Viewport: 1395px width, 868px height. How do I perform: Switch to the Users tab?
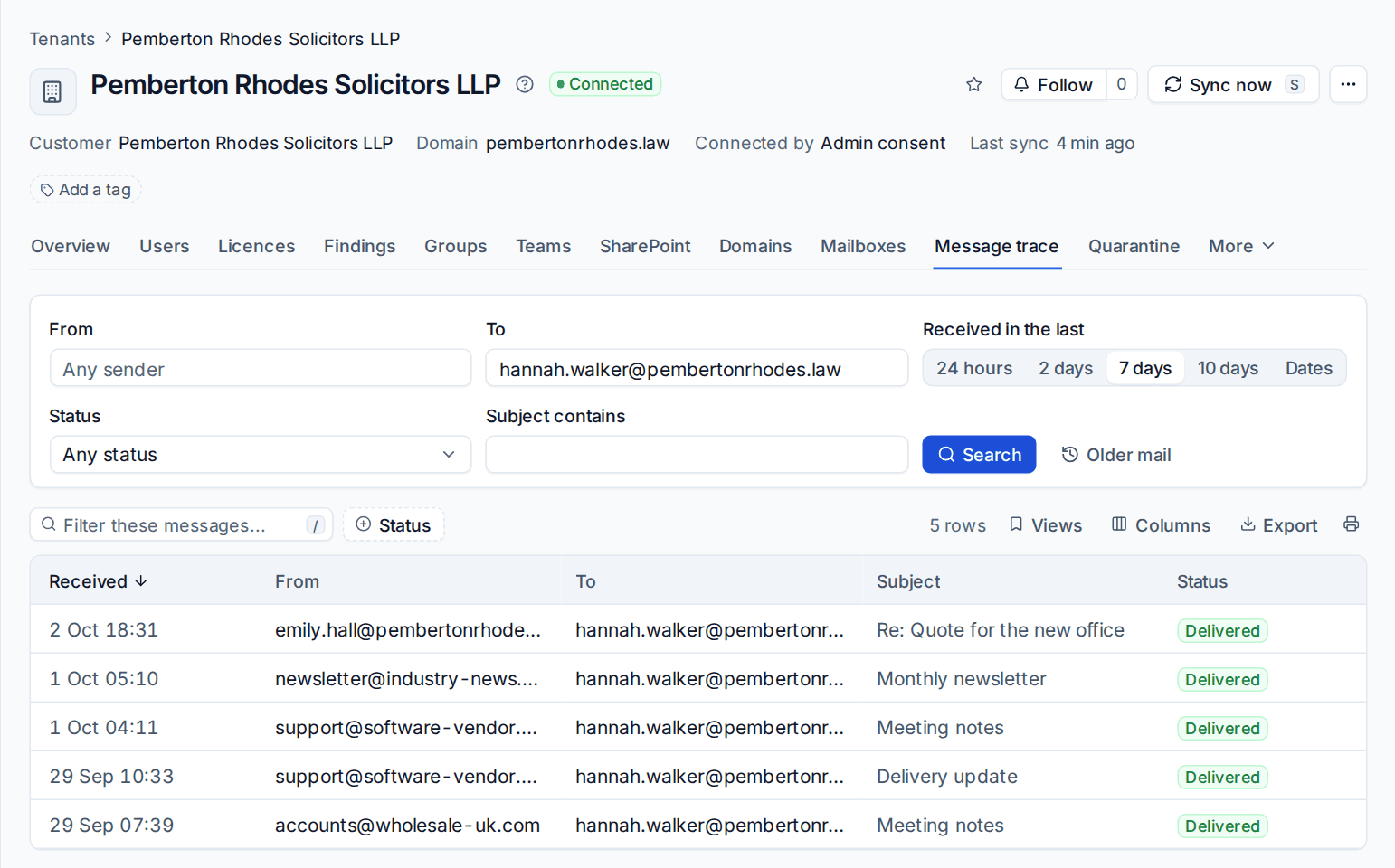pos(165,246)
